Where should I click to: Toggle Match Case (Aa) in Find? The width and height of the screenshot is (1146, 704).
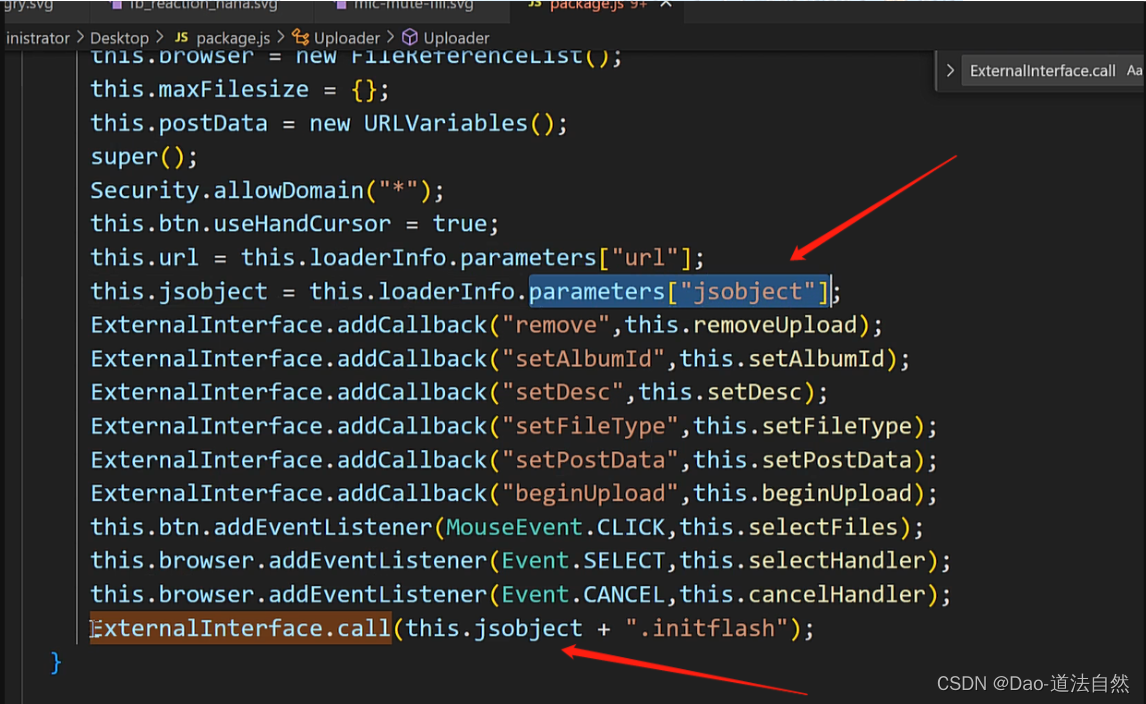tap(1134, 71)
